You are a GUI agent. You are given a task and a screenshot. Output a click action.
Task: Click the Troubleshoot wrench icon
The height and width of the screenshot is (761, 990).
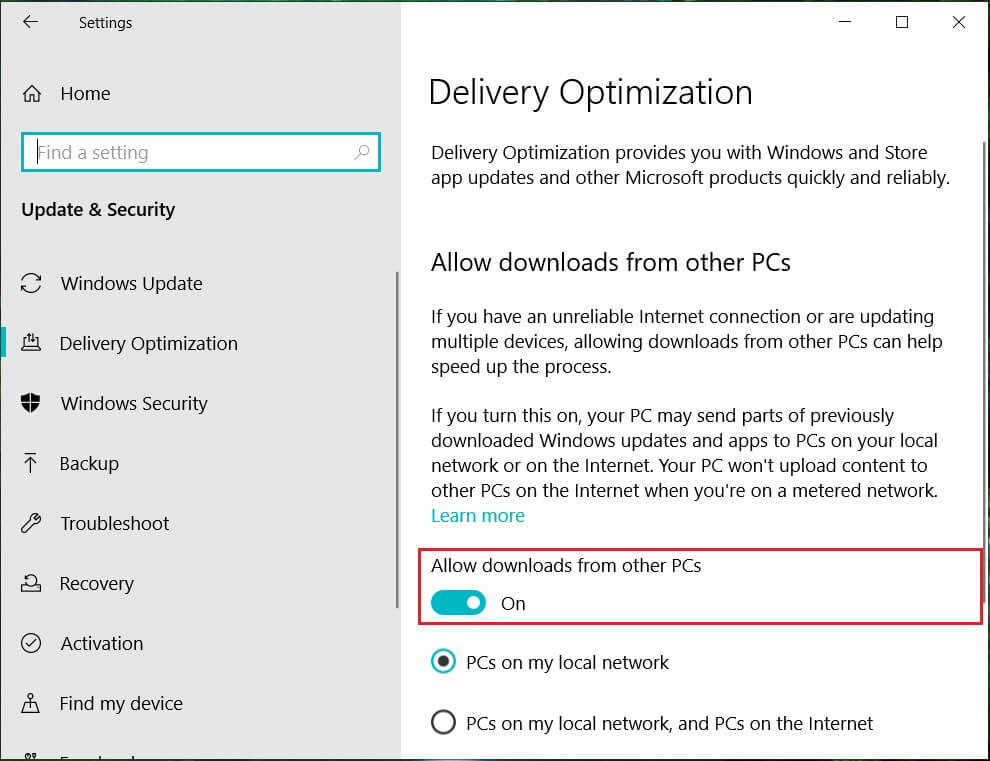coord(31,523)
